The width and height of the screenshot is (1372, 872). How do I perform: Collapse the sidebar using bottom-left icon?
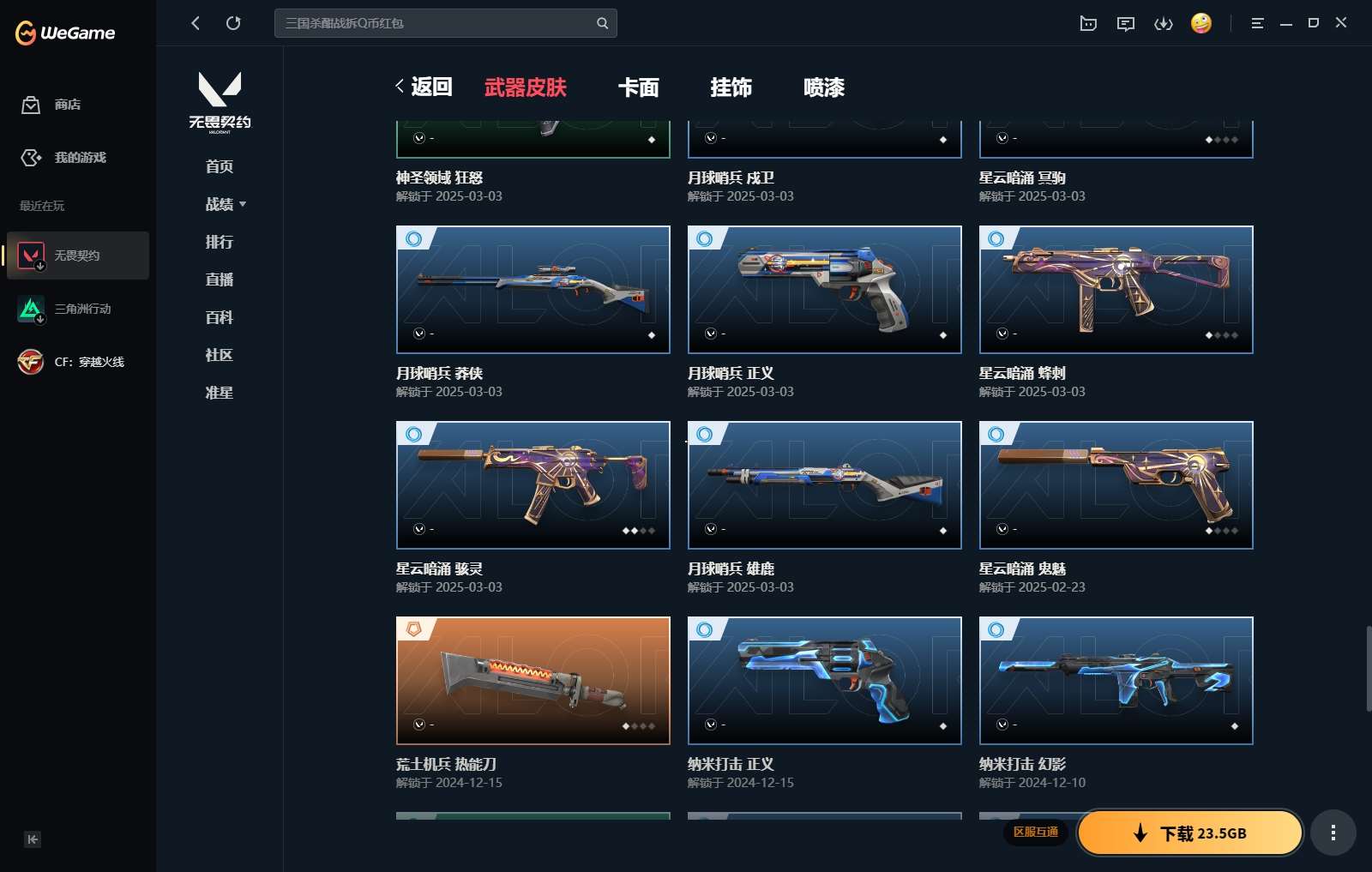[33, 839]
